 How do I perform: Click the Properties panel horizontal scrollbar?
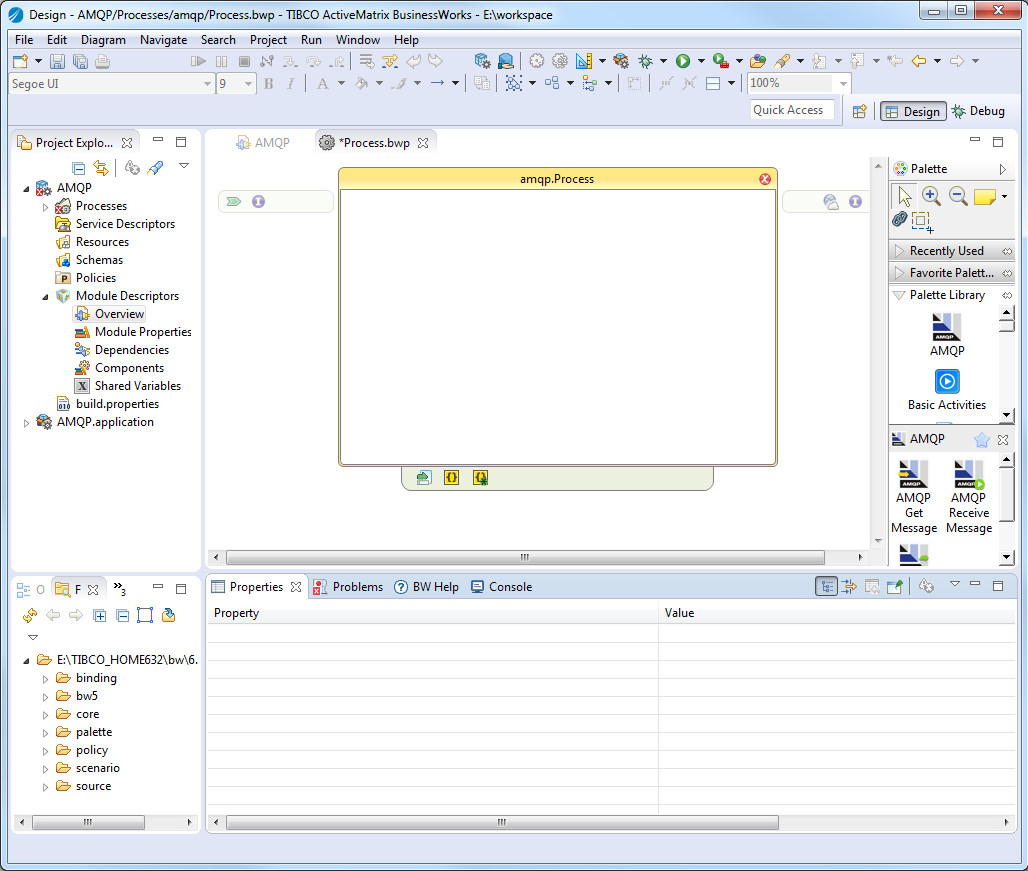(502, 823)
